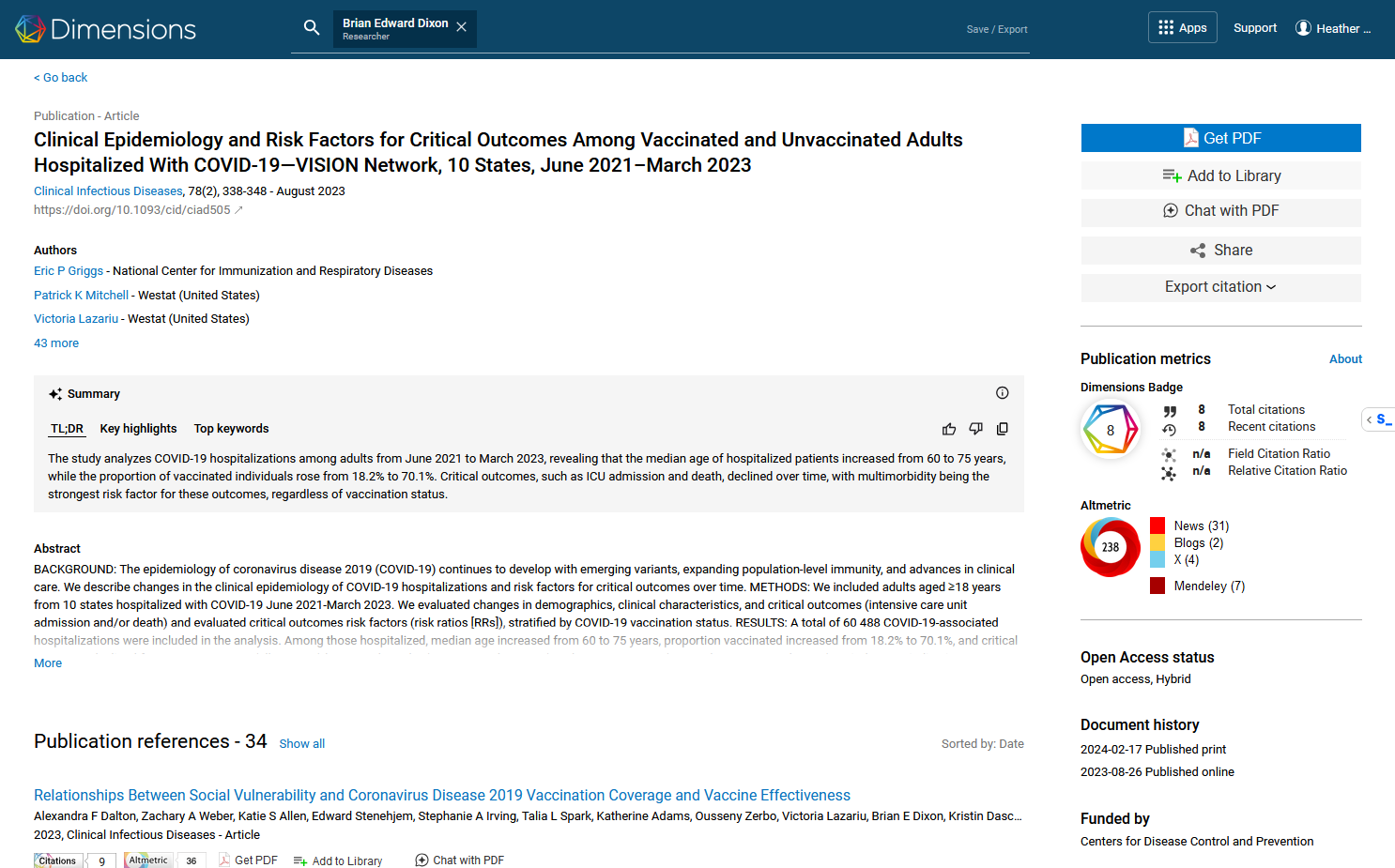Click the red News (31) swatch
The height and width of the screenshot is (868, 1395).
[x=1157, y=525]
